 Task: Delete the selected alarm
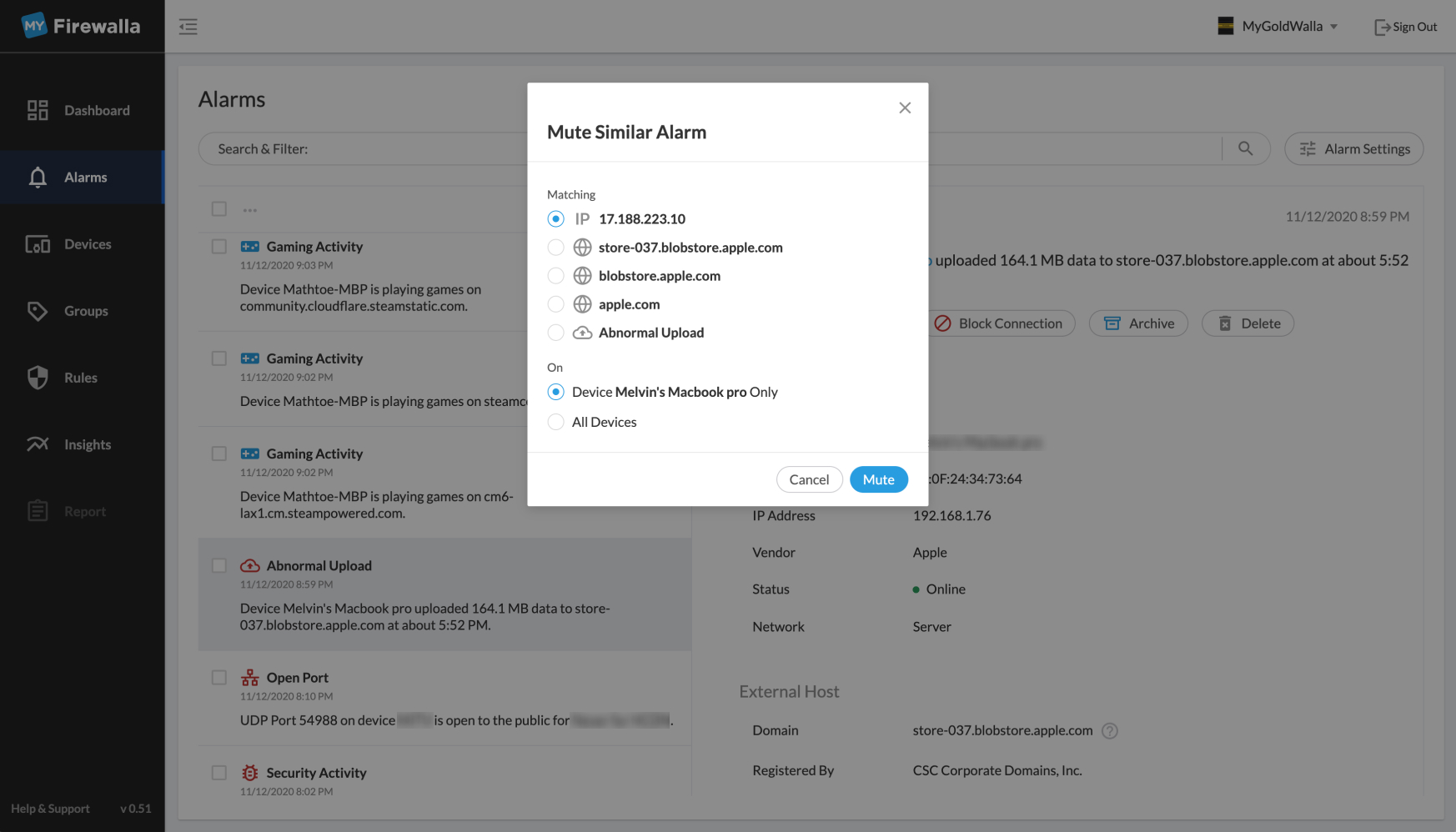tap(1248, 323)
